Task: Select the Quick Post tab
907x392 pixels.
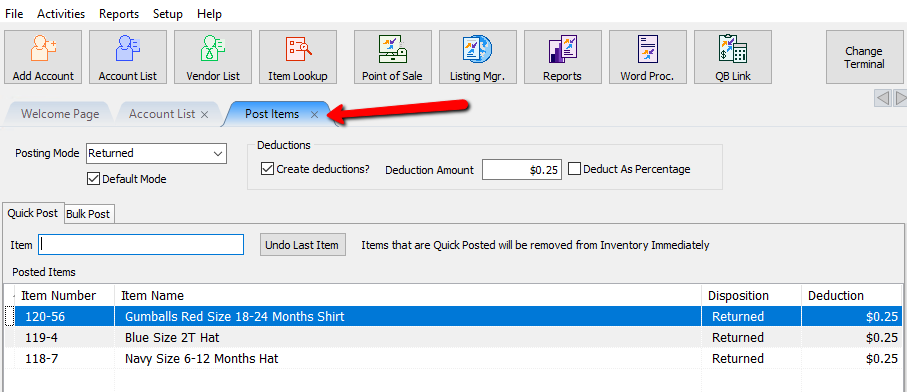Action: (32, 213)
